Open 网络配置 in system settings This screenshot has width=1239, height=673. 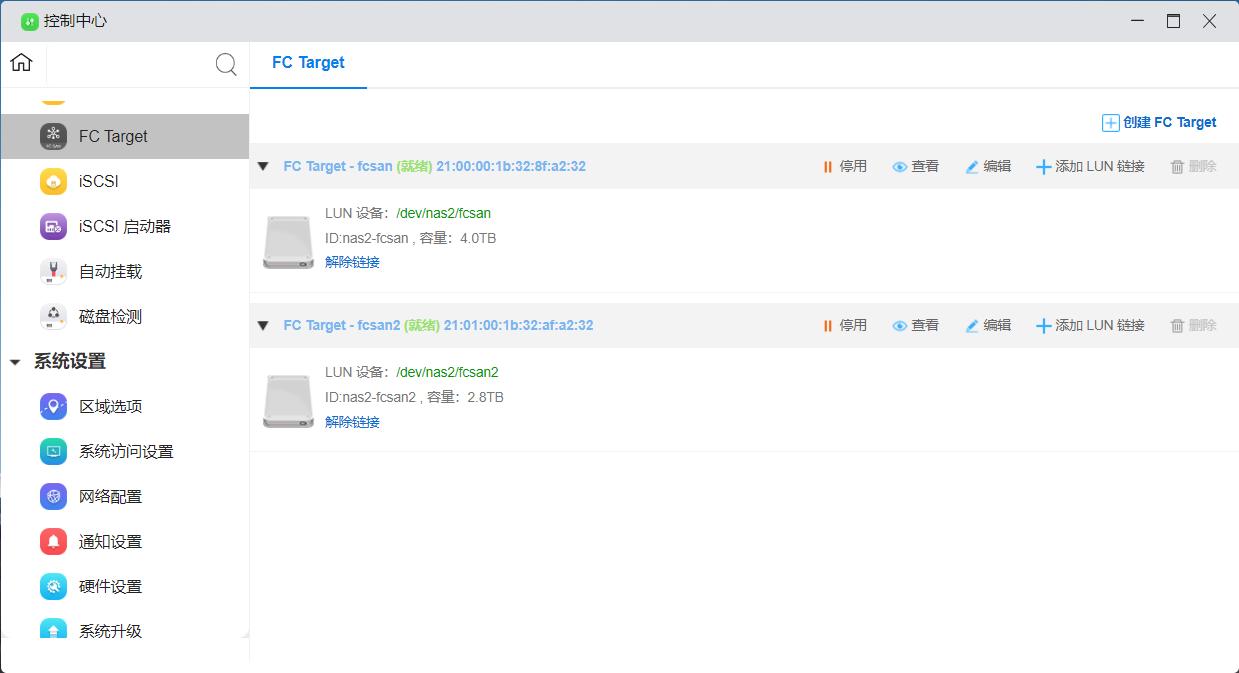coord(110,497)
